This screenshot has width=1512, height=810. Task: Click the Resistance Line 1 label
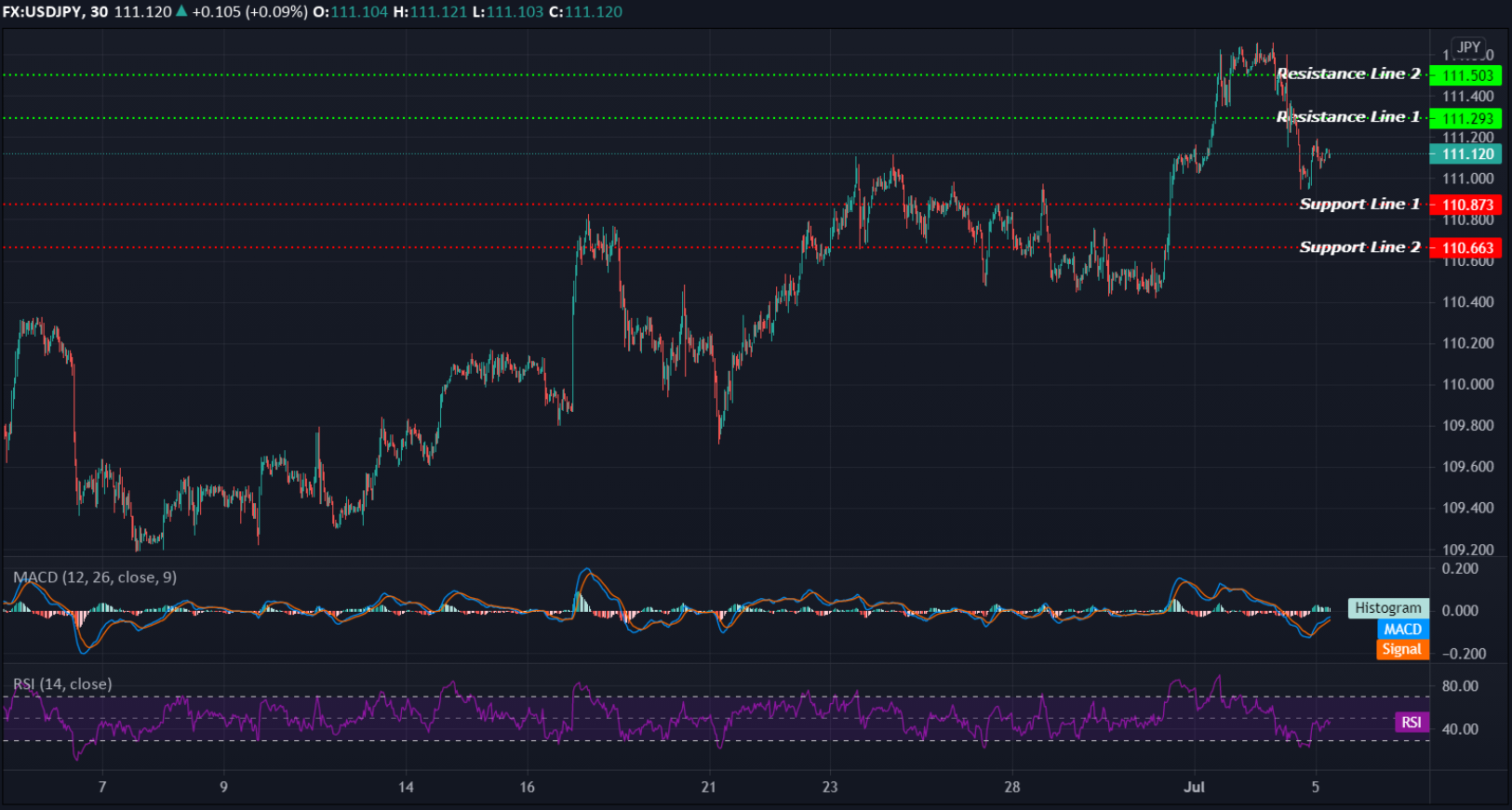coord(1348,116)
